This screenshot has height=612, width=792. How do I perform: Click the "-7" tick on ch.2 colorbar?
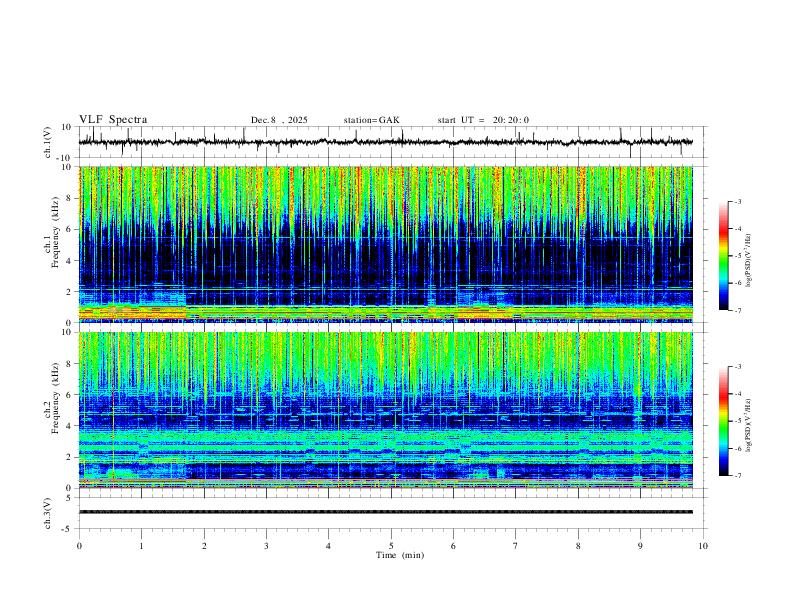click(x=737, y=476)
